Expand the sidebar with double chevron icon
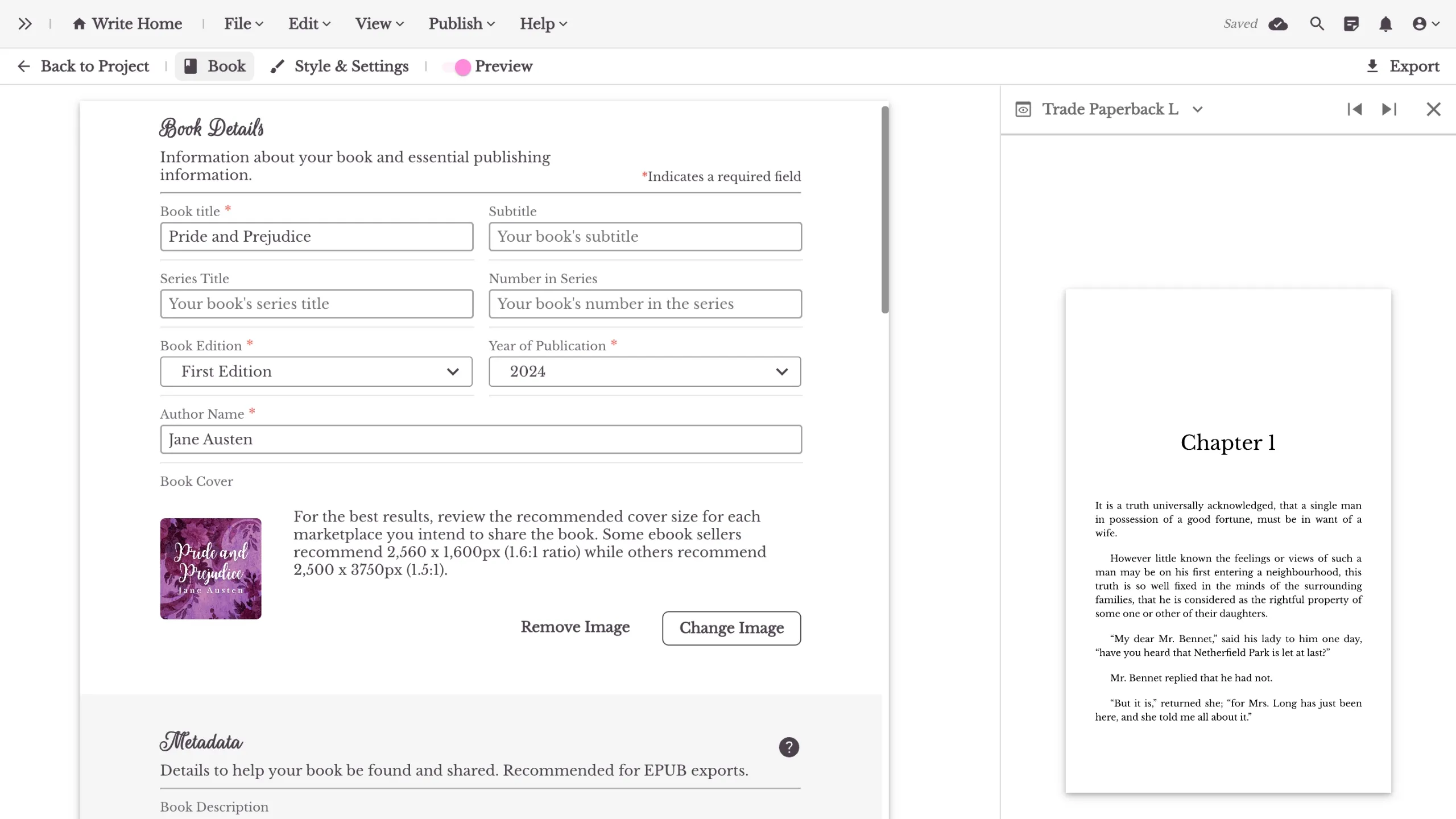1456x819 pixels. pos(24,24)
